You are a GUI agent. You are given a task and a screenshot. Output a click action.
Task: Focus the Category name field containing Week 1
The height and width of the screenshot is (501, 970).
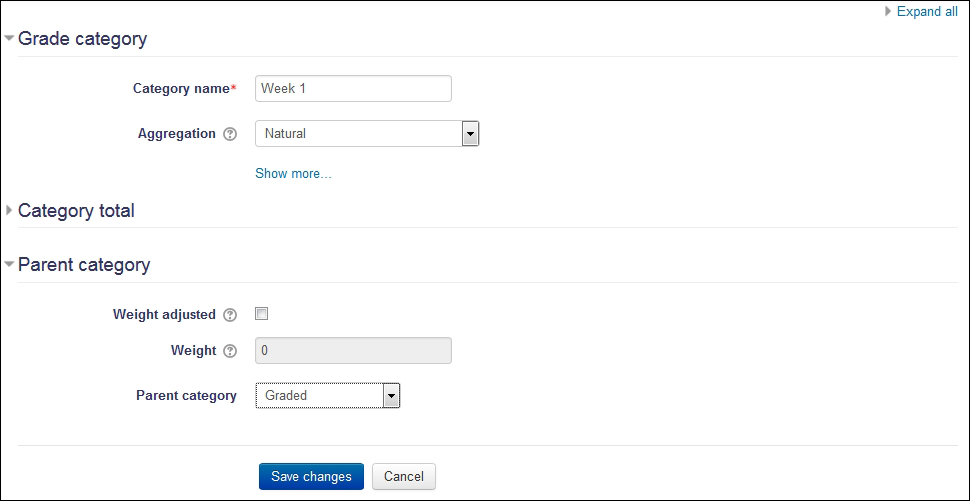[x=353, y=89]
